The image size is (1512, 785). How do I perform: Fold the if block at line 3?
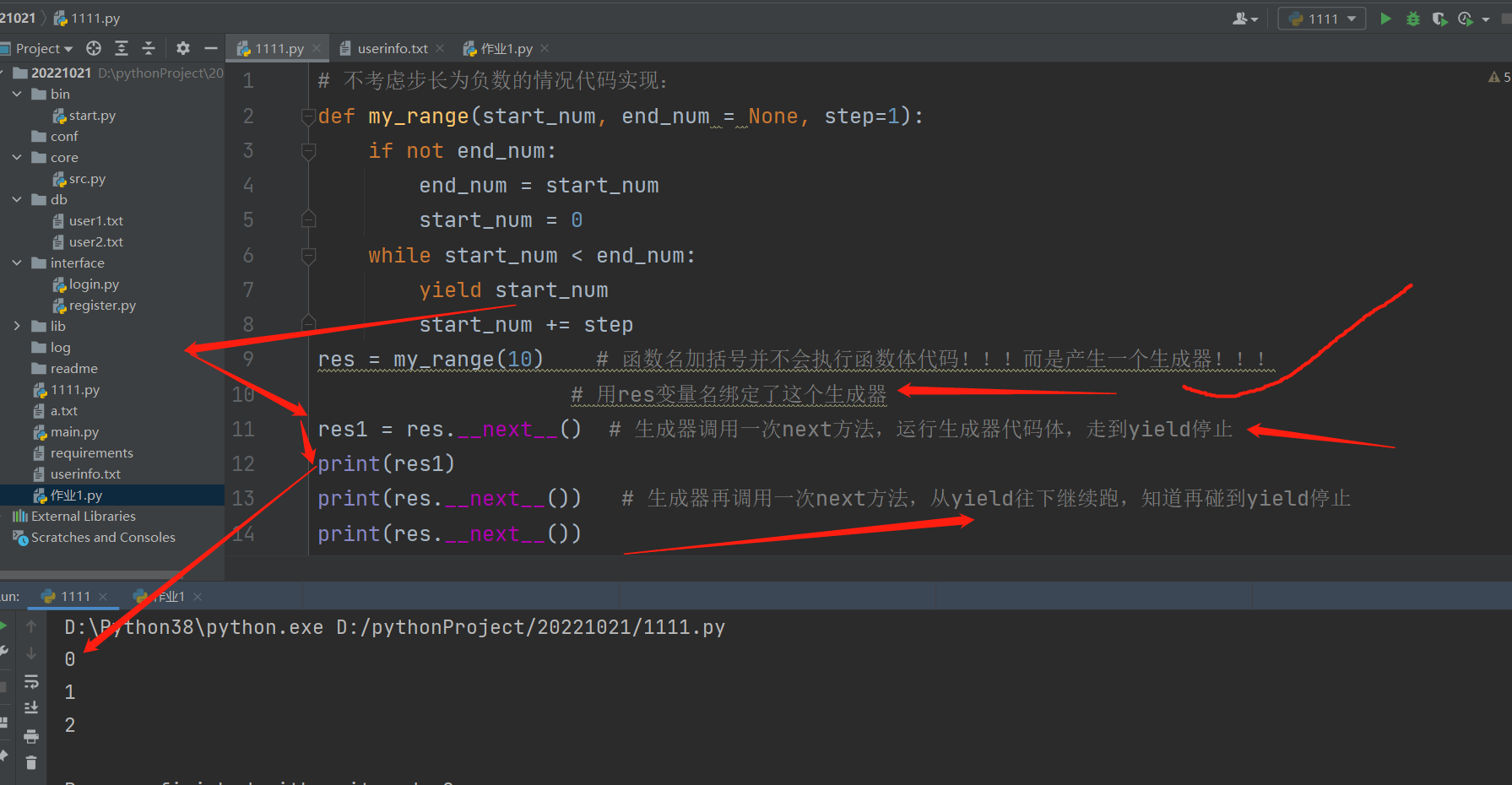point(308,151)
